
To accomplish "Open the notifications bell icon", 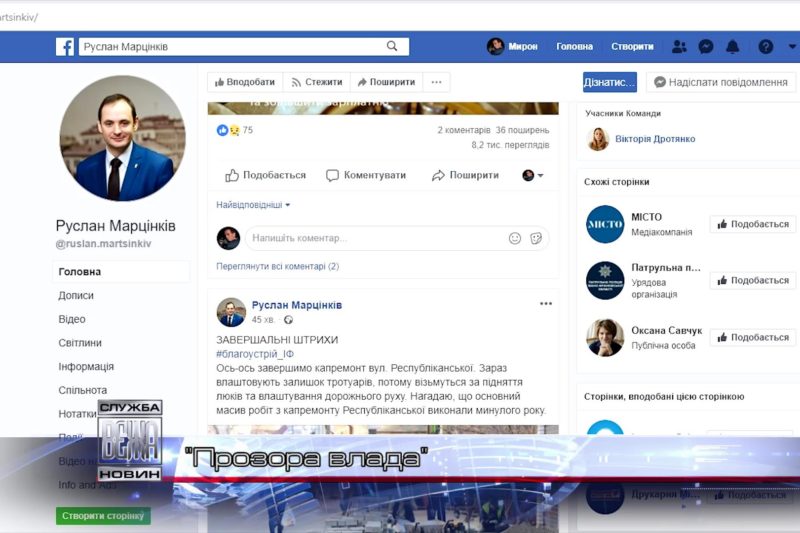I will (x=733, y=47).
